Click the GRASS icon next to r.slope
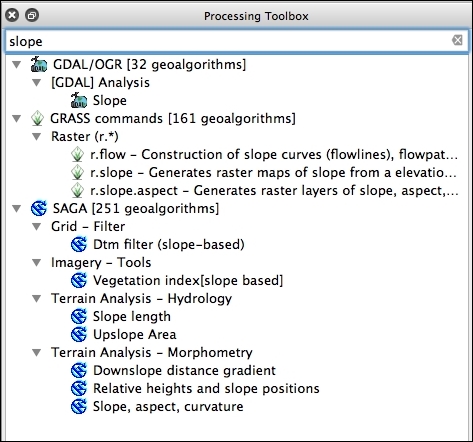The image size is (473, 442). pos(77,172)
